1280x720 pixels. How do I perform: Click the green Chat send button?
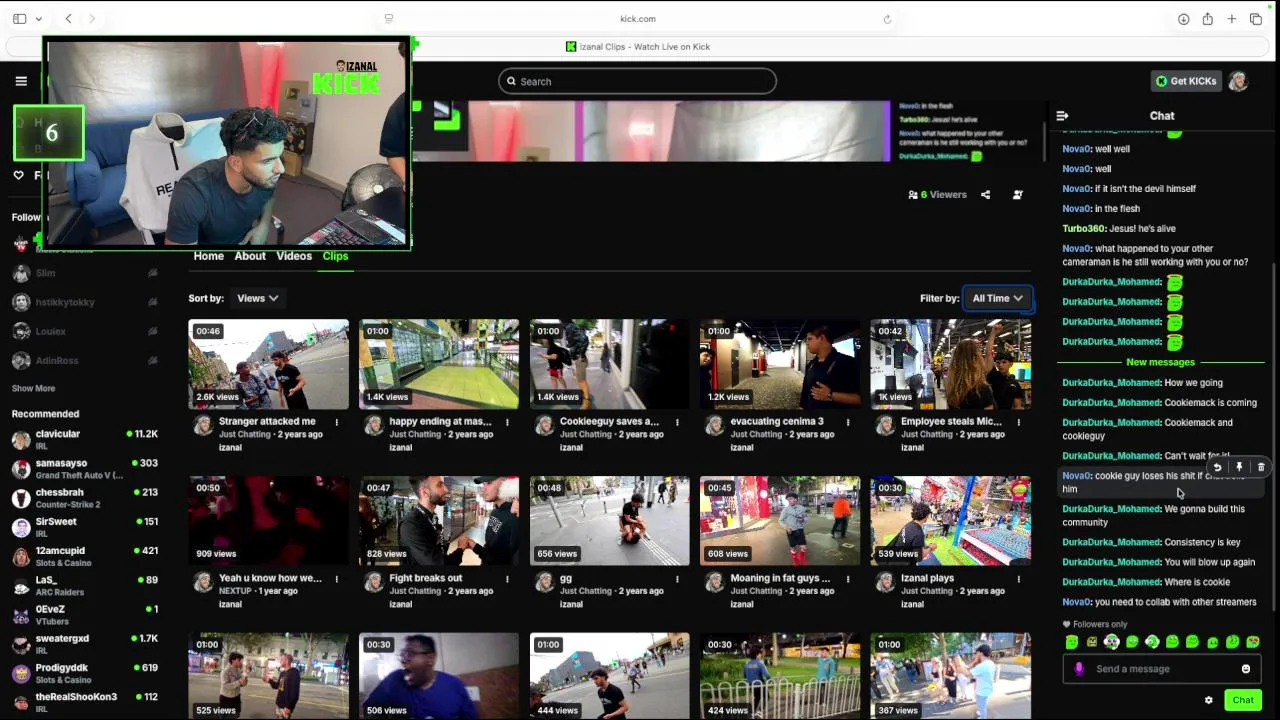coord(1243,700)
